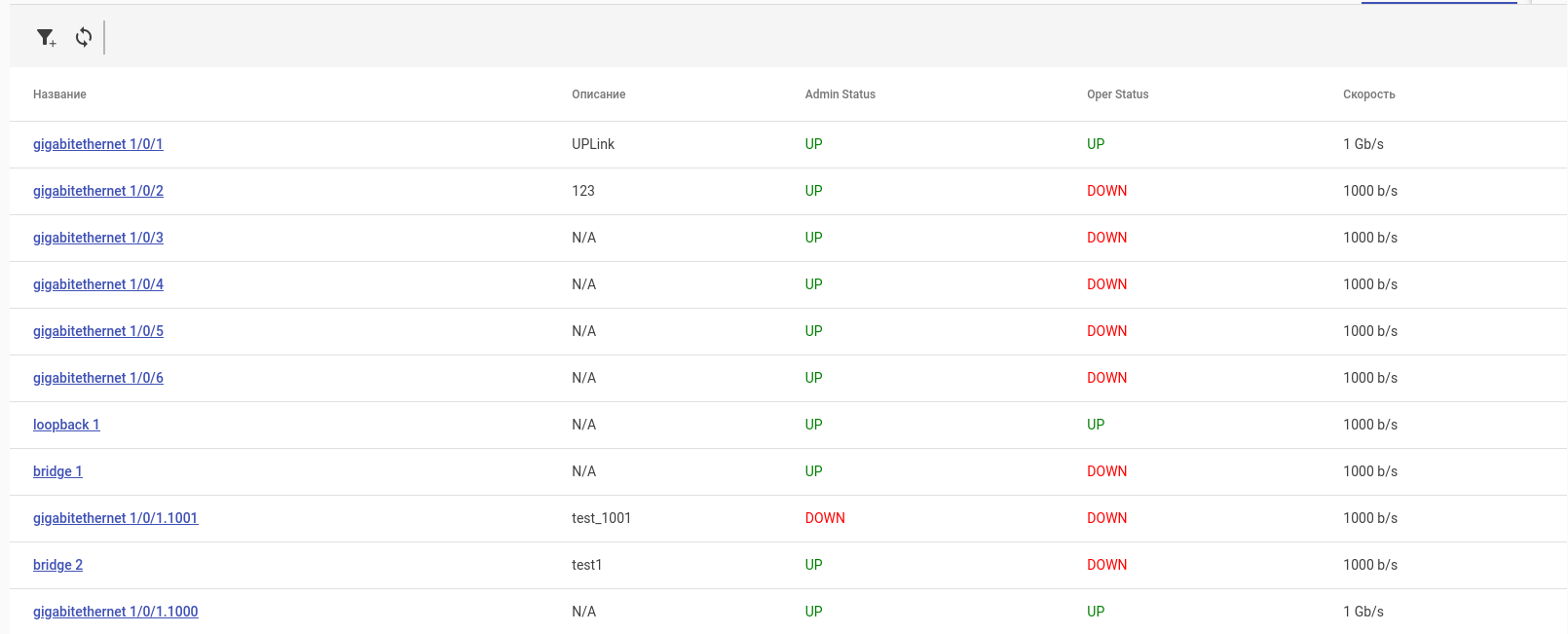Image resolution: width=1568 pixels, height=634 pixels.
Task: Sort by Admin Status column header
Action: [840, 94]
